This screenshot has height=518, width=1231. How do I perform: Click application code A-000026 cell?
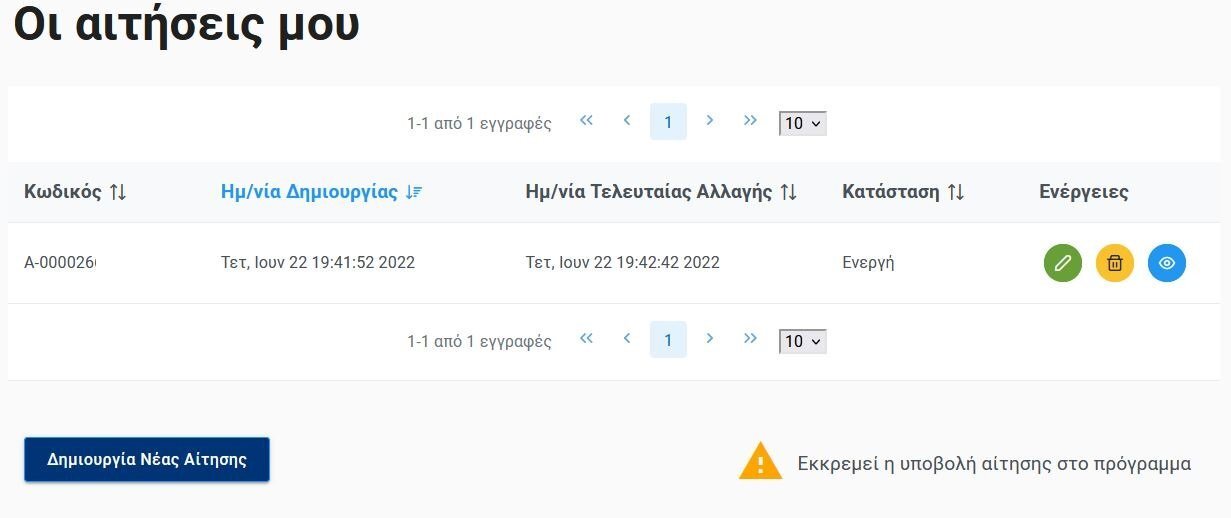coord(60,263)
